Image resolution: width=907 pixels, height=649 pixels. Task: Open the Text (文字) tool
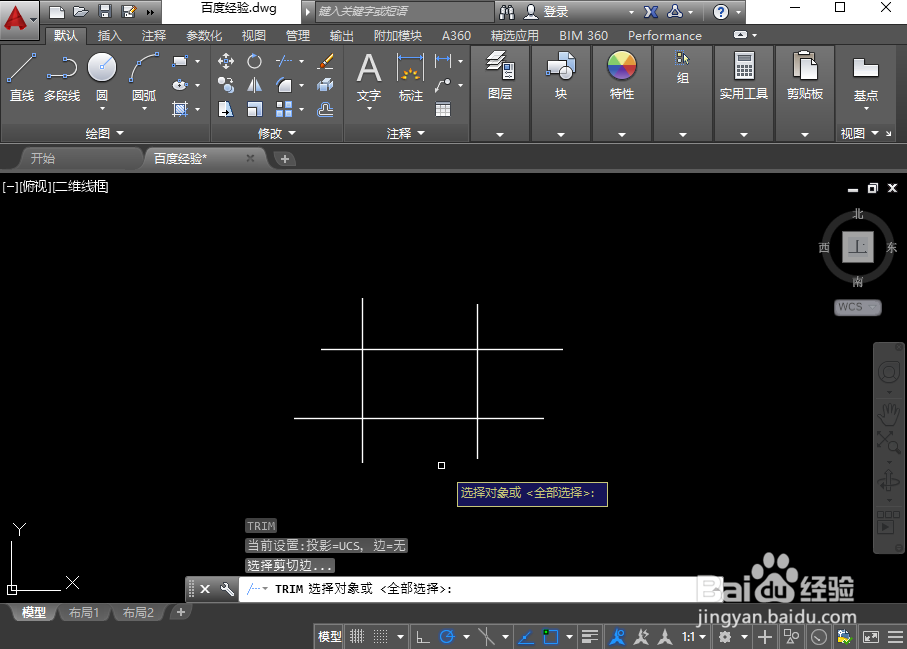click(368, 77)
